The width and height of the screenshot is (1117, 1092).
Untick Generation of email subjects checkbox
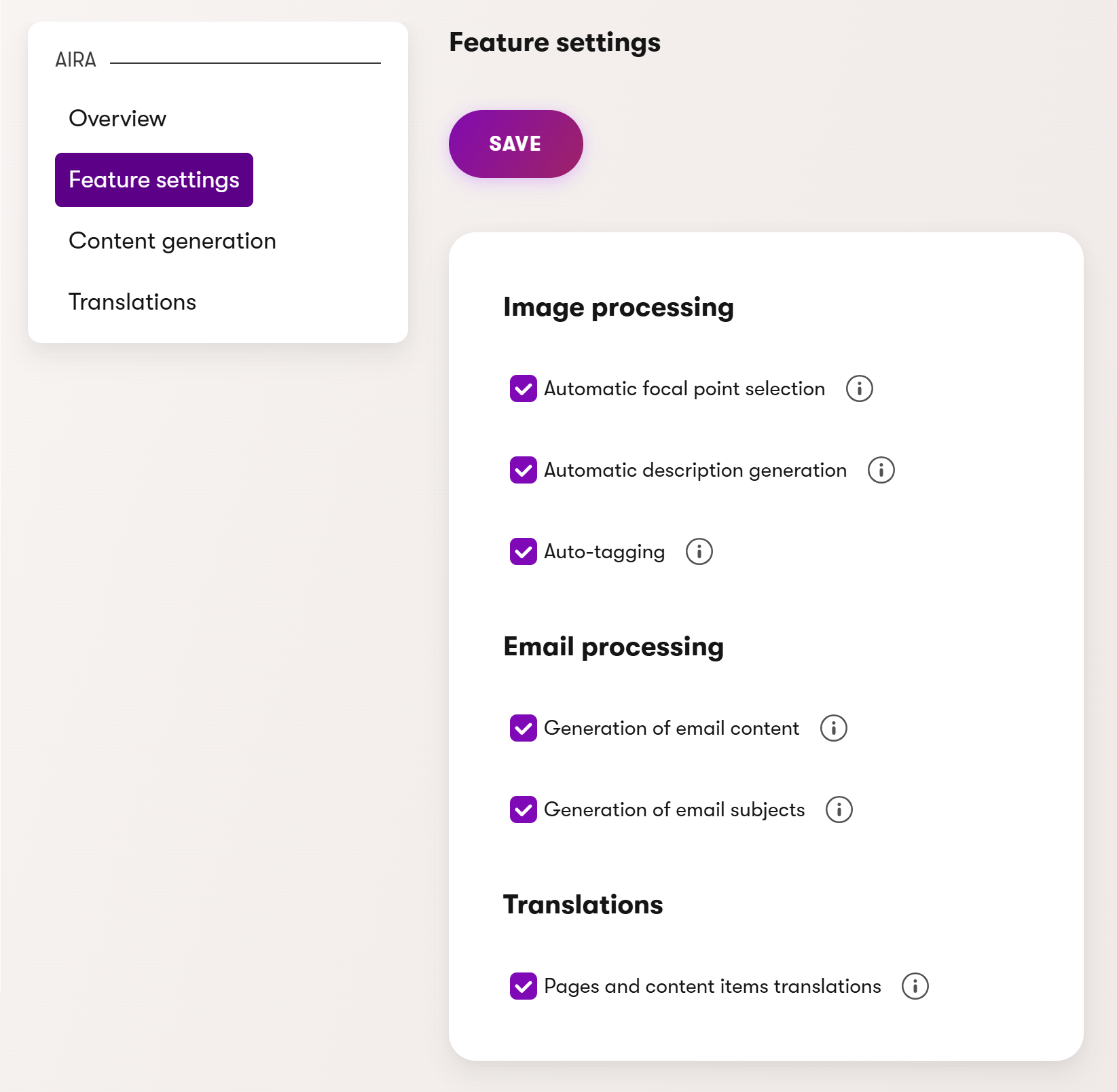tap(524, 809)
